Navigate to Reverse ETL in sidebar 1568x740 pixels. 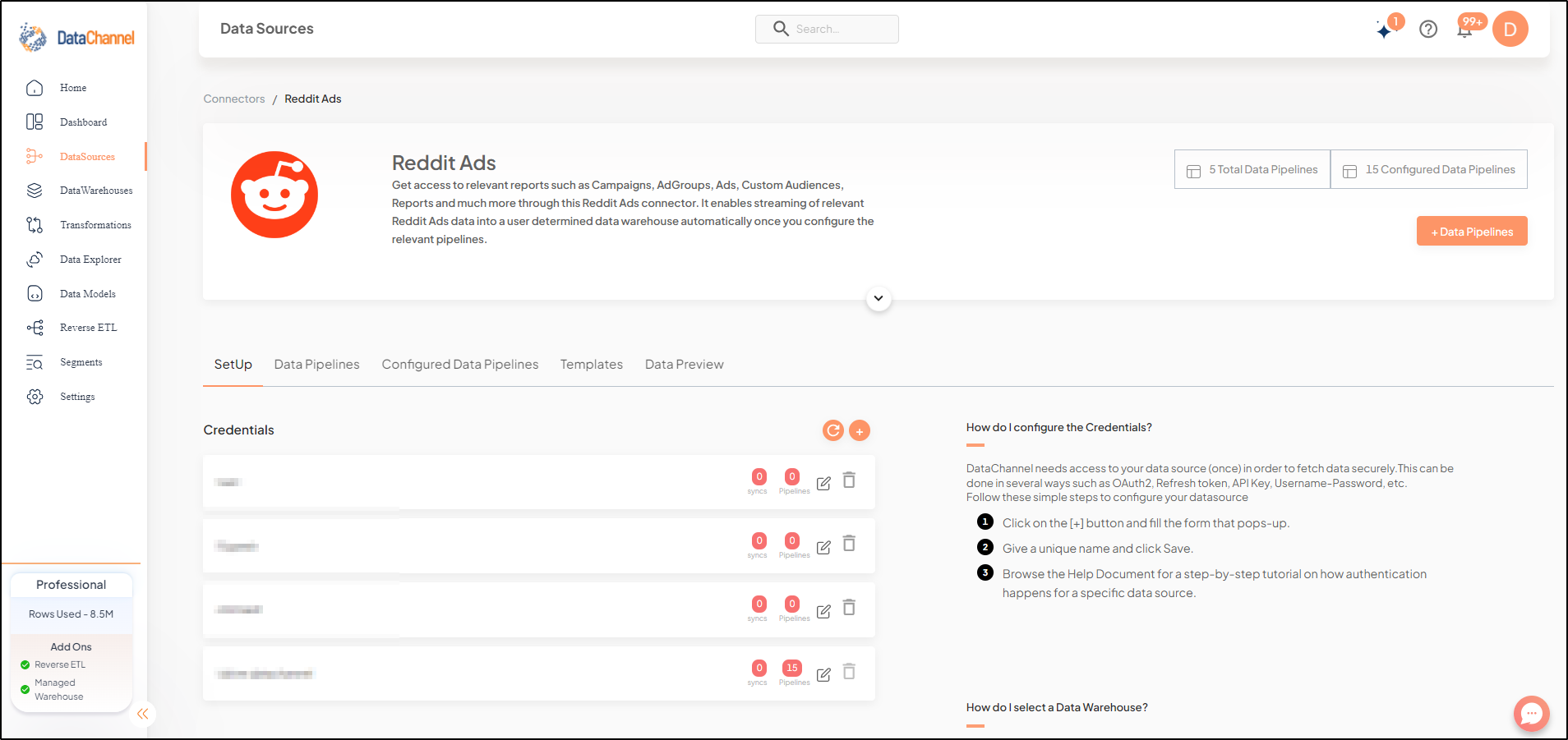(88, 328)
